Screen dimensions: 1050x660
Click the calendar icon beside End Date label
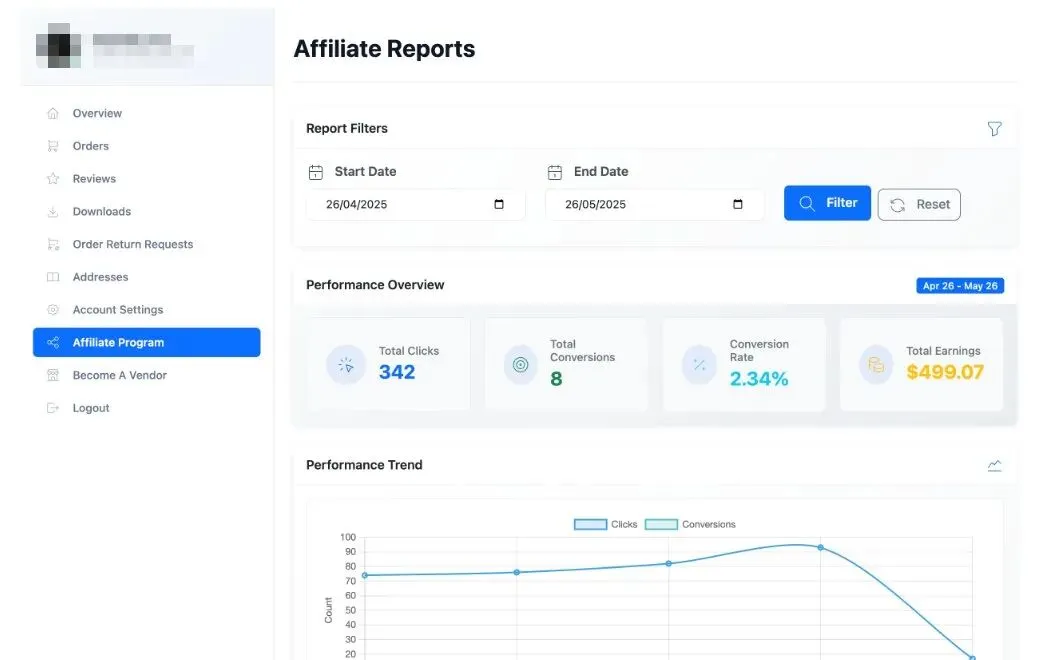(x=554, y=172)
